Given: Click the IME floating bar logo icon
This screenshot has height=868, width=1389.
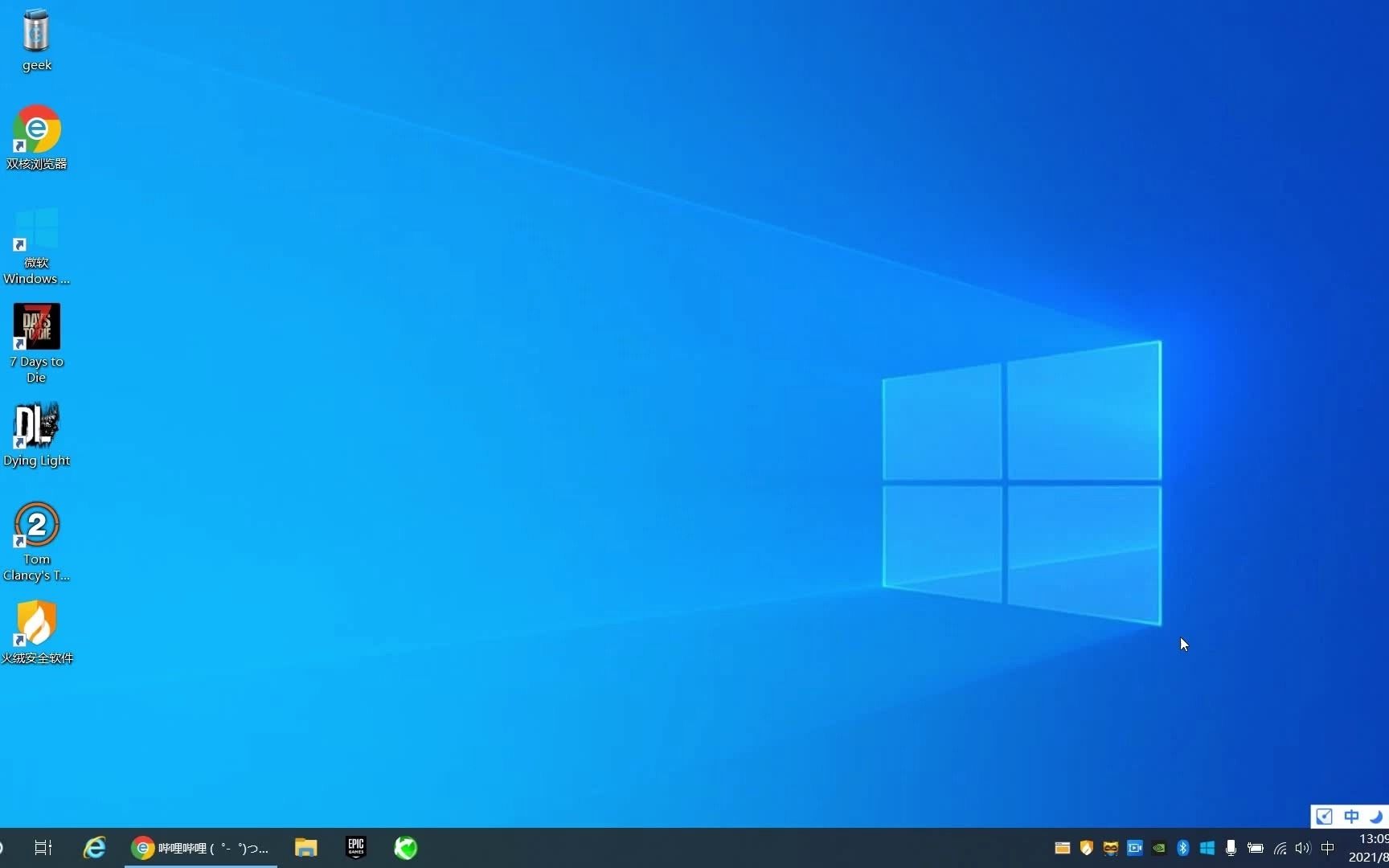Looking at the screenshot, I should 1325,817.
